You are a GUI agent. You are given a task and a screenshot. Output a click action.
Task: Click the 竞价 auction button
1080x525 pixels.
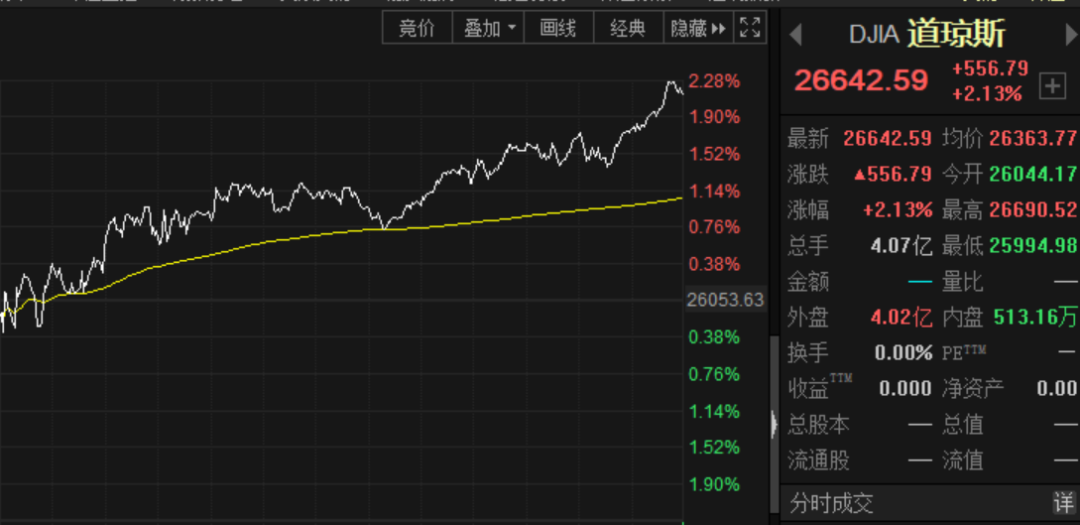[417, 29]
